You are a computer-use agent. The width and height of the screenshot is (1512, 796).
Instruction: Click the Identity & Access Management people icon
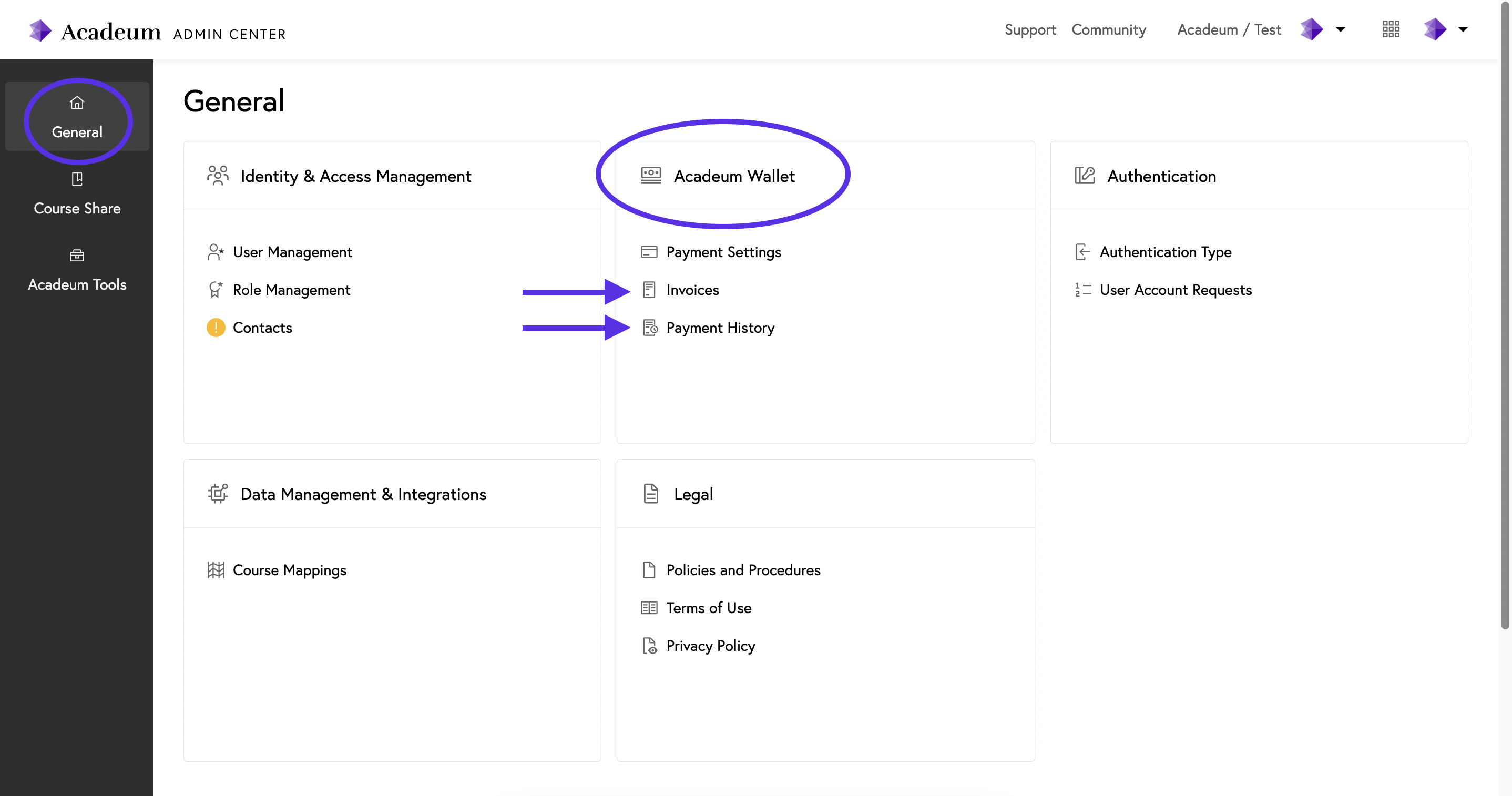tap(218, 176)
